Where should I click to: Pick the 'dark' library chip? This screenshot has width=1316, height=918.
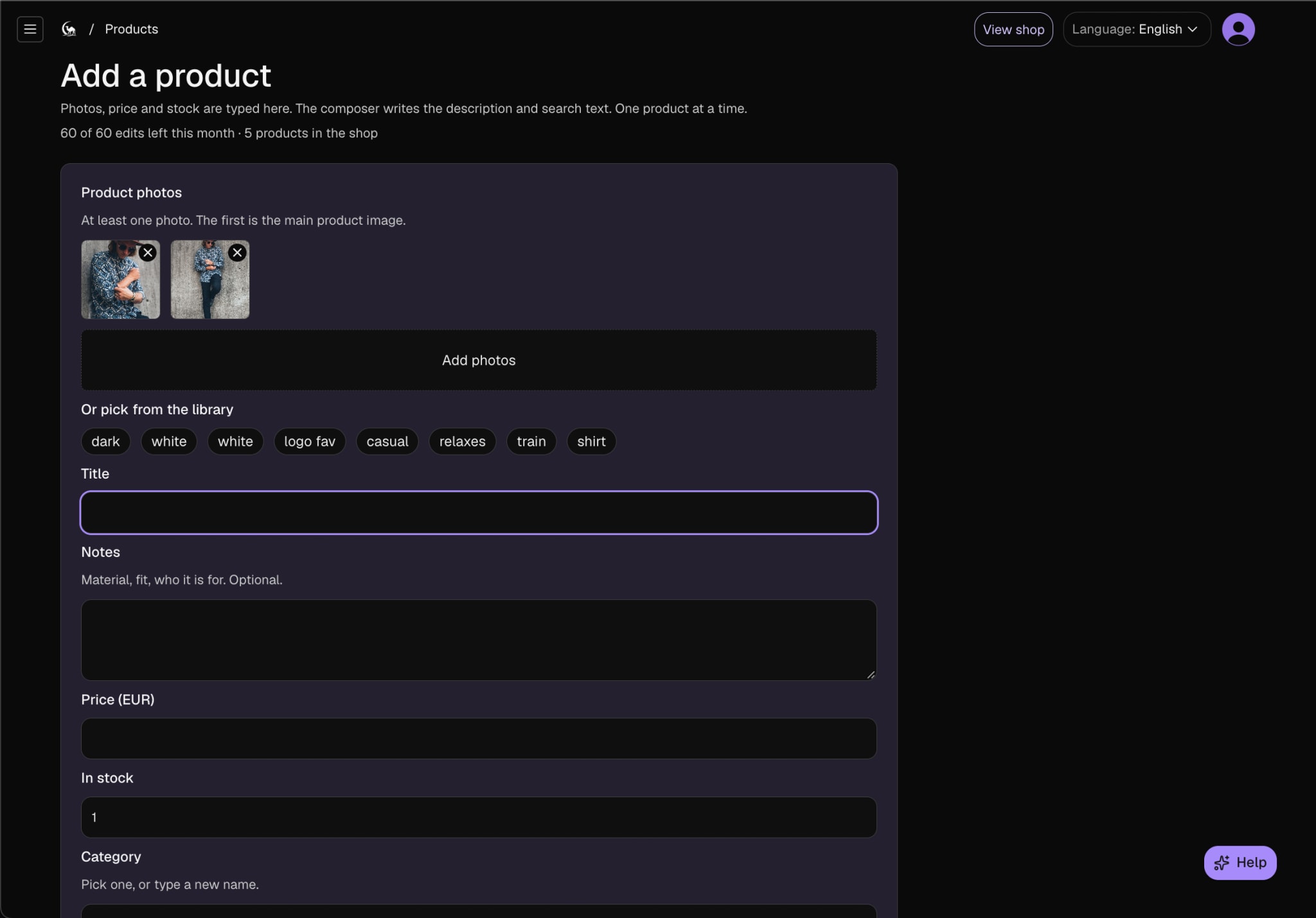pos(105,441)
